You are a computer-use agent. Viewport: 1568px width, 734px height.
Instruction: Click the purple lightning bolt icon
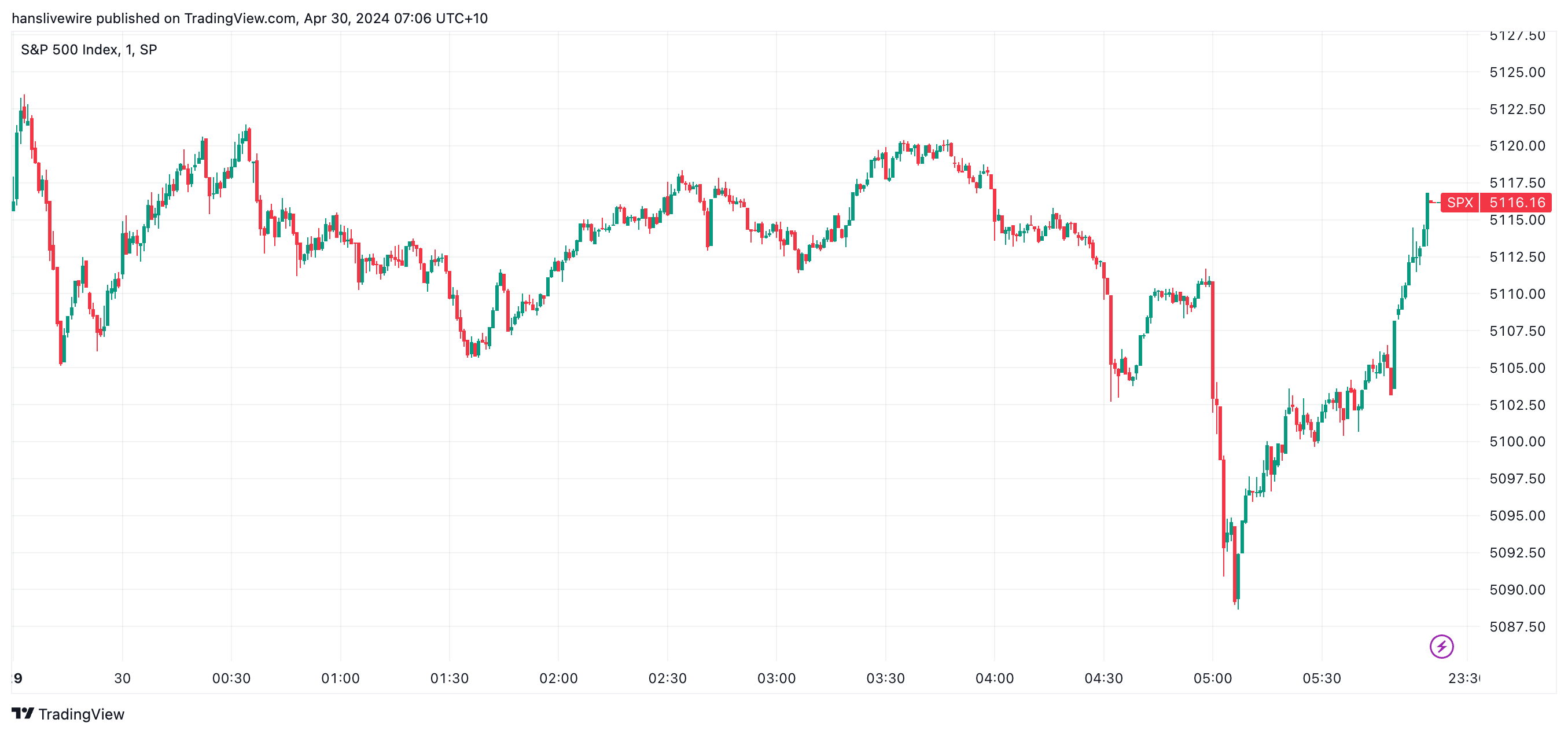pyautogui.click(x=1441, y=646)
